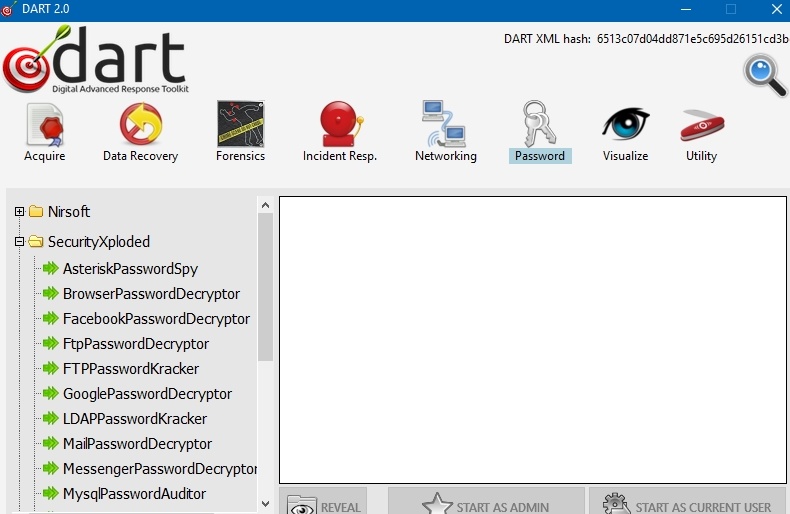Click the tree scrollbar down arrow
This screenshot has width=790, height=514.
tap(266, 504)
